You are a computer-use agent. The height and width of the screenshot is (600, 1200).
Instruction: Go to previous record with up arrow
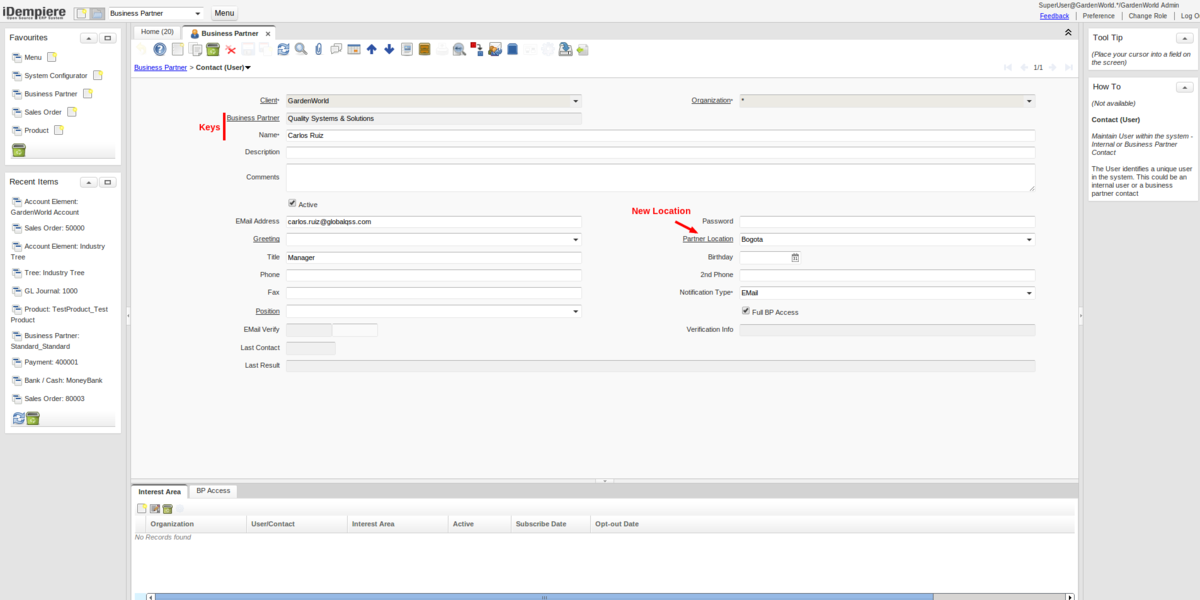click(x=372, y=49)
